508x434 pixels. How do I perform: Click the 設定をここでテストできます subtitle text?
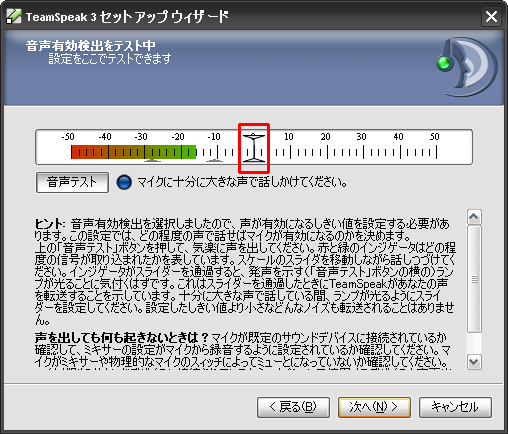pos(110,59)
